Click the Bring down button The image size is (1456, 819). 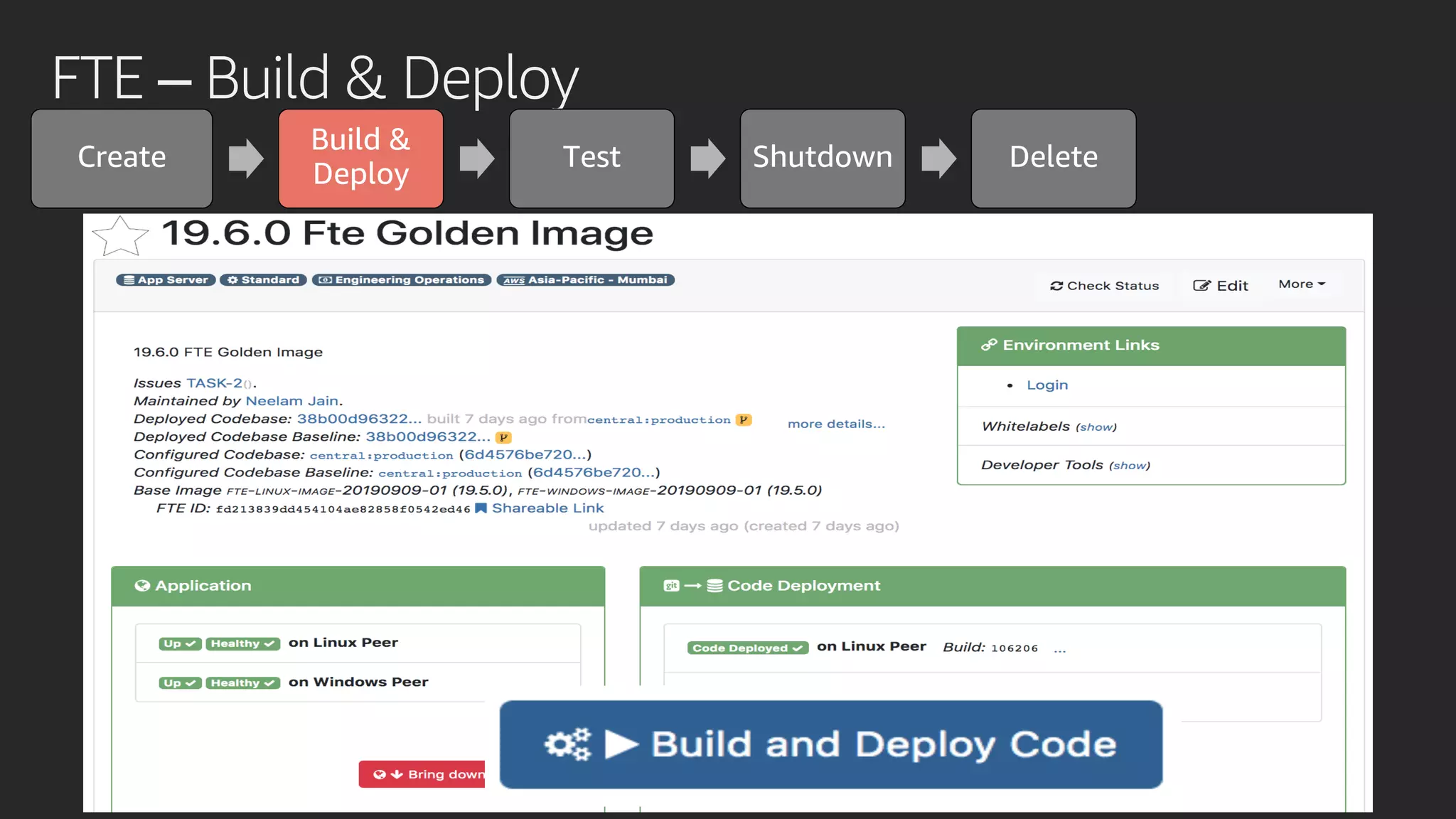[x=422, y=774]
